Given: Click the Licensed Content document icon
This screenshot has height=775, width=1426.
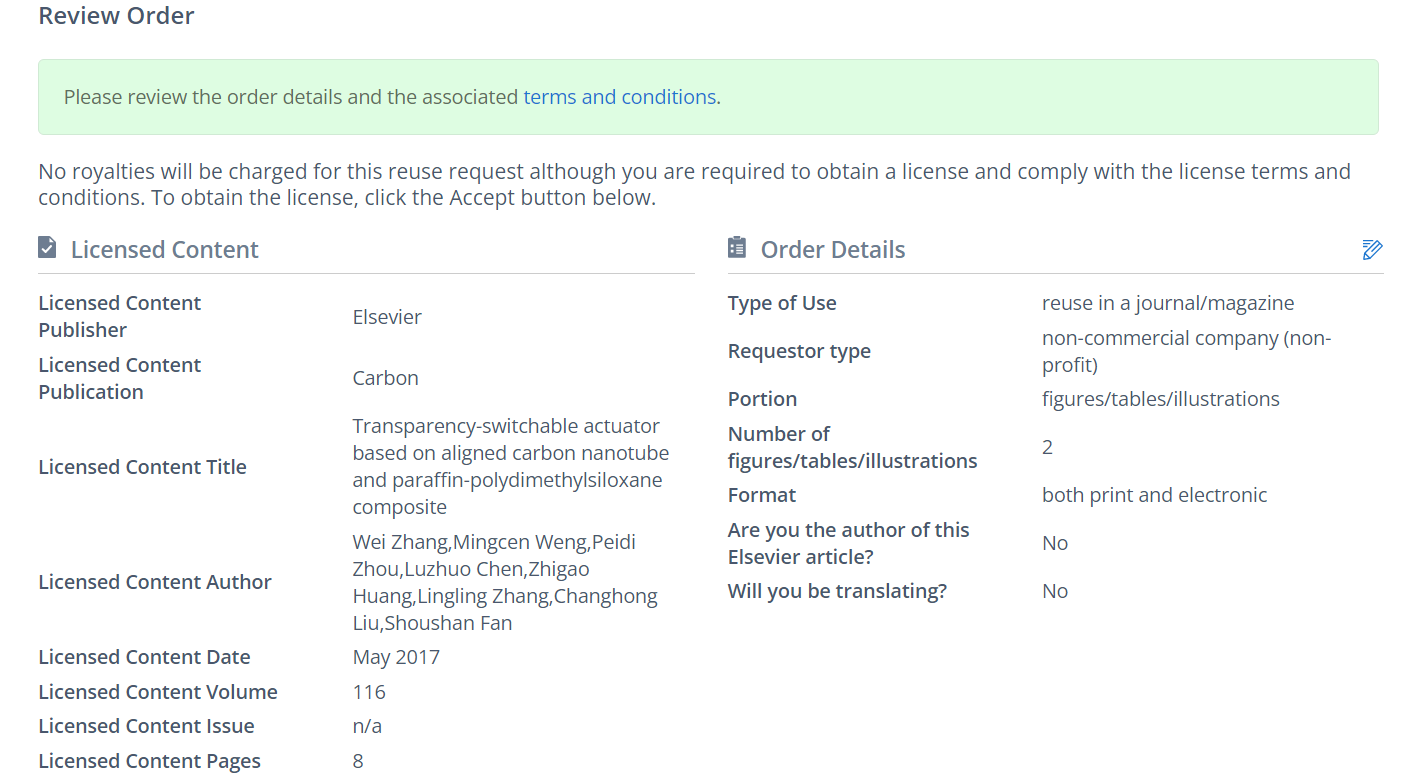Looking at the screenshot, I should 47,247.
